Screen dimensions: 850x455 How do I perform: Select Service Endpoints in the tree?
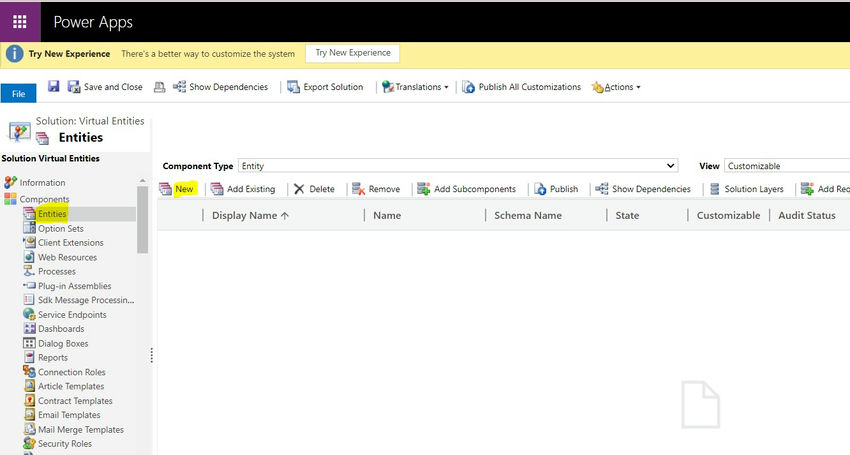72,315
